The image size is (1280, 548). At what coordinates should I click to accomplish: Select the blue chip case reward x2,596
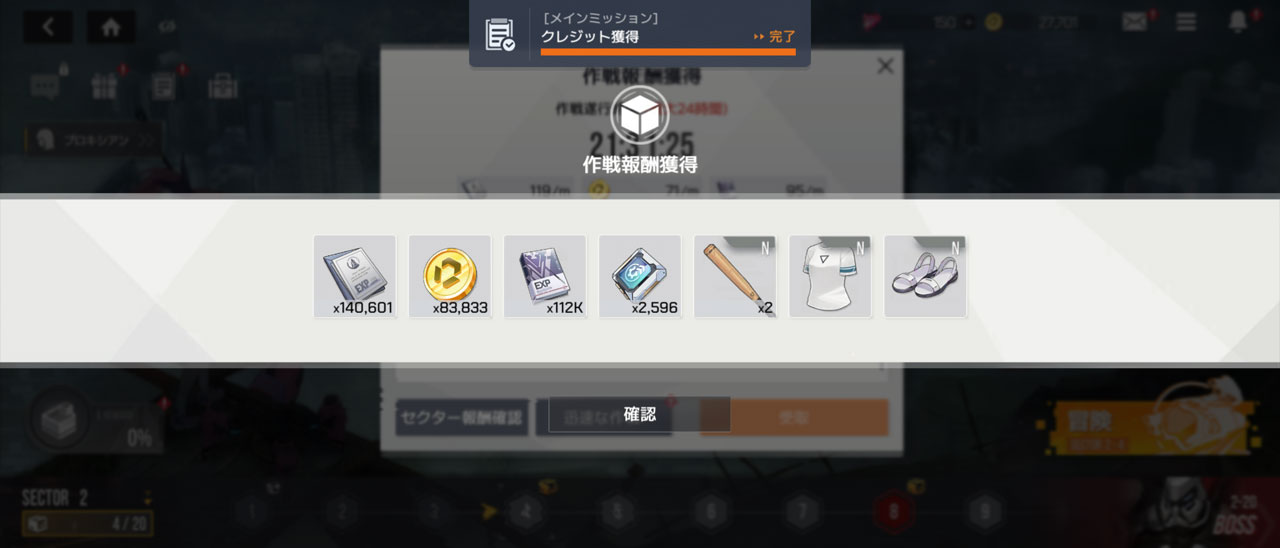coord(640,276)
